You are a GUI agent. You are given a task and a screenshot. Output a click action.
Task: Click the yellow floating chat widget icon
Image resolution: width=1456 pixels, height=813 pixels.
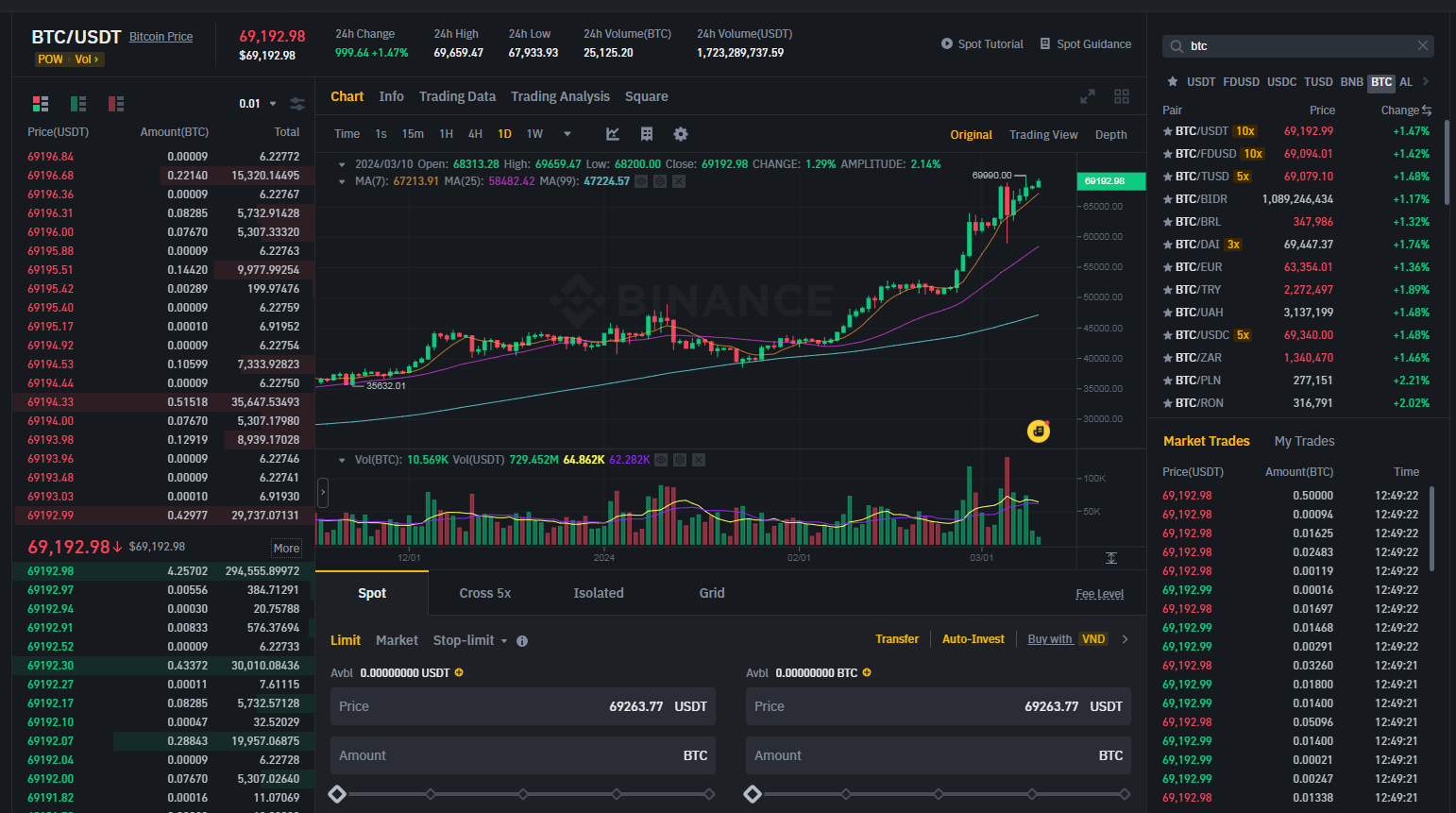[1039, 431]
